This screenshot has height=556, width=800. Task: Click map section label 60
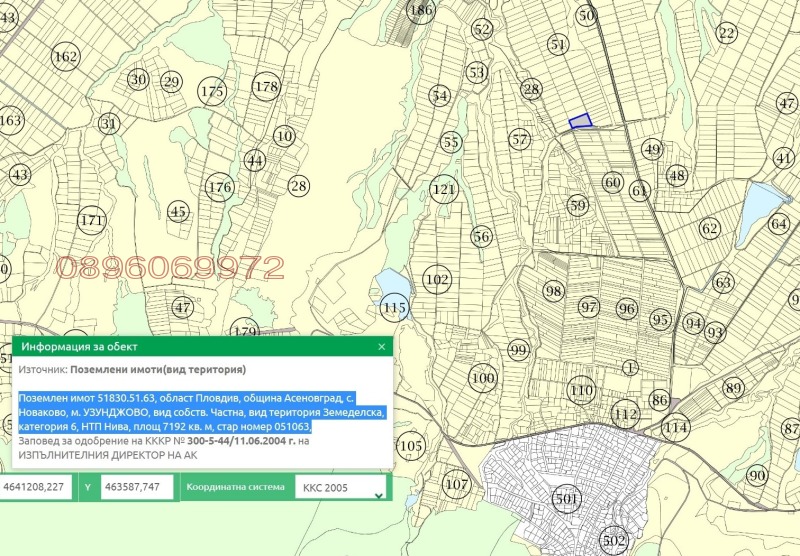(613, 182)
